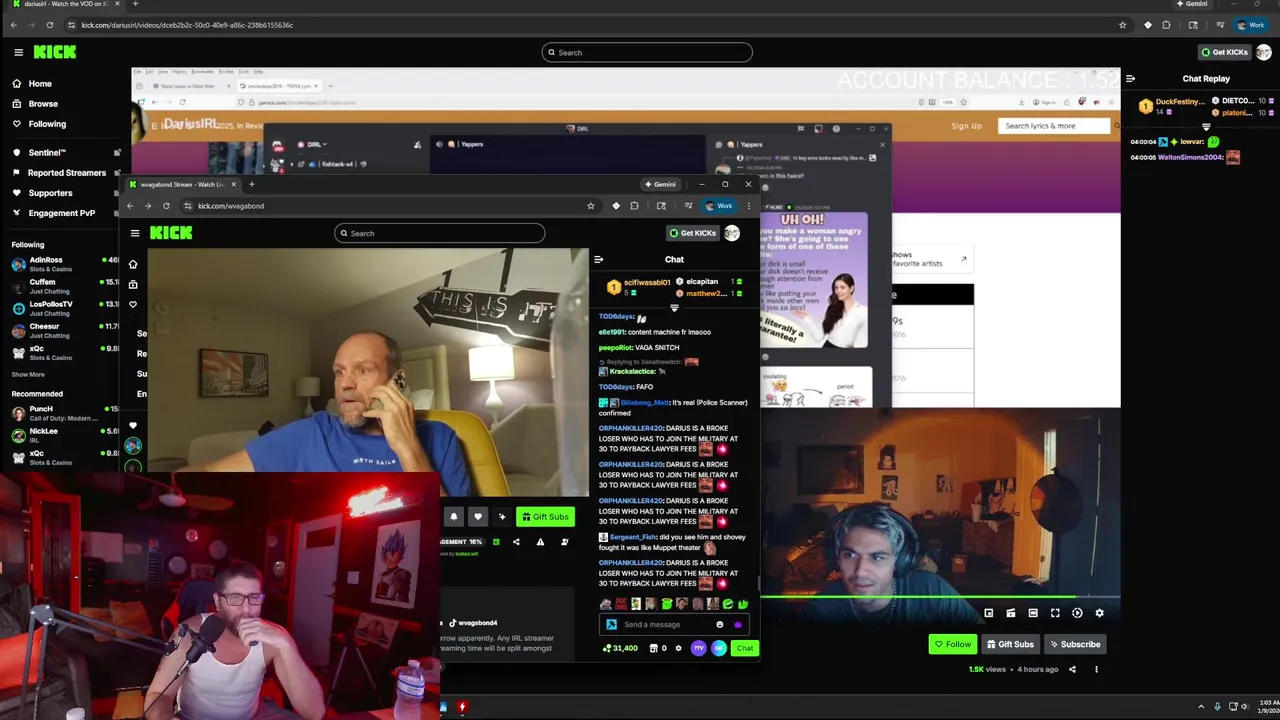Open hamburger menu in wvagabond Kick window

coord(135,233)
